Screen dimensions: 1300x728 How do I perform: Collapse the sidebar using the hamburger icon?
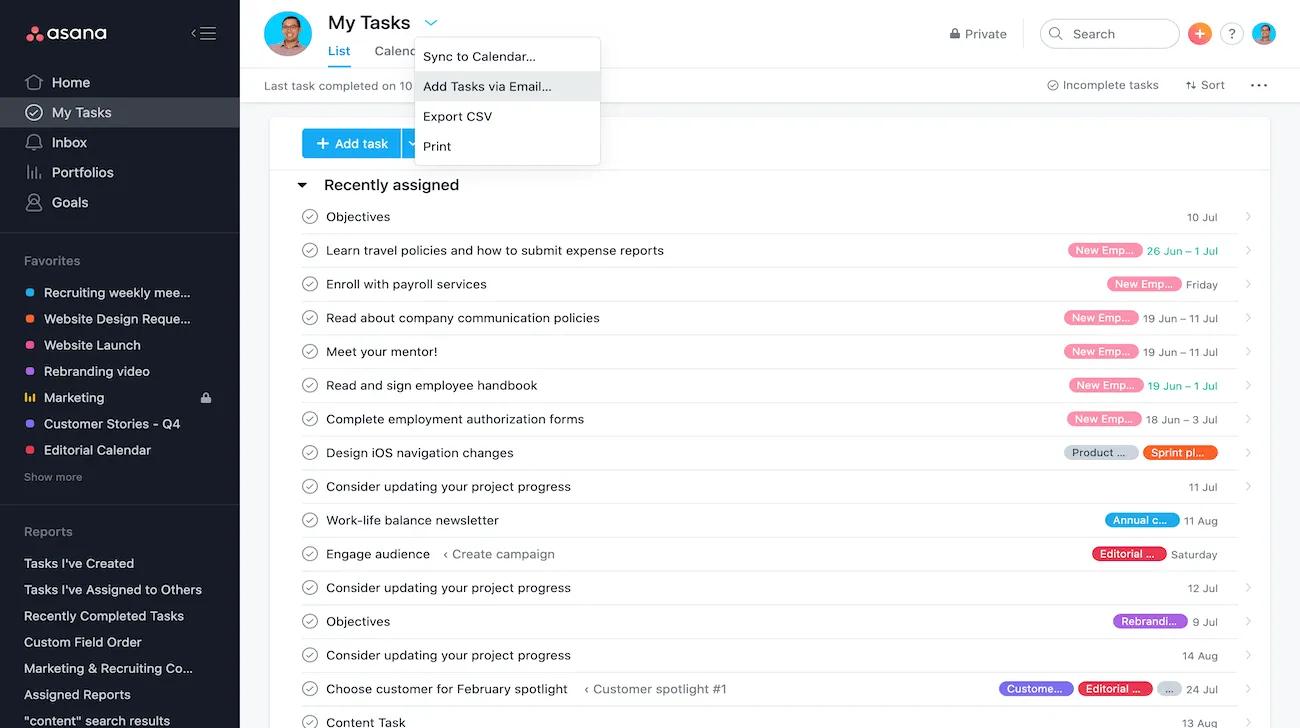click(x=204, y=34)
